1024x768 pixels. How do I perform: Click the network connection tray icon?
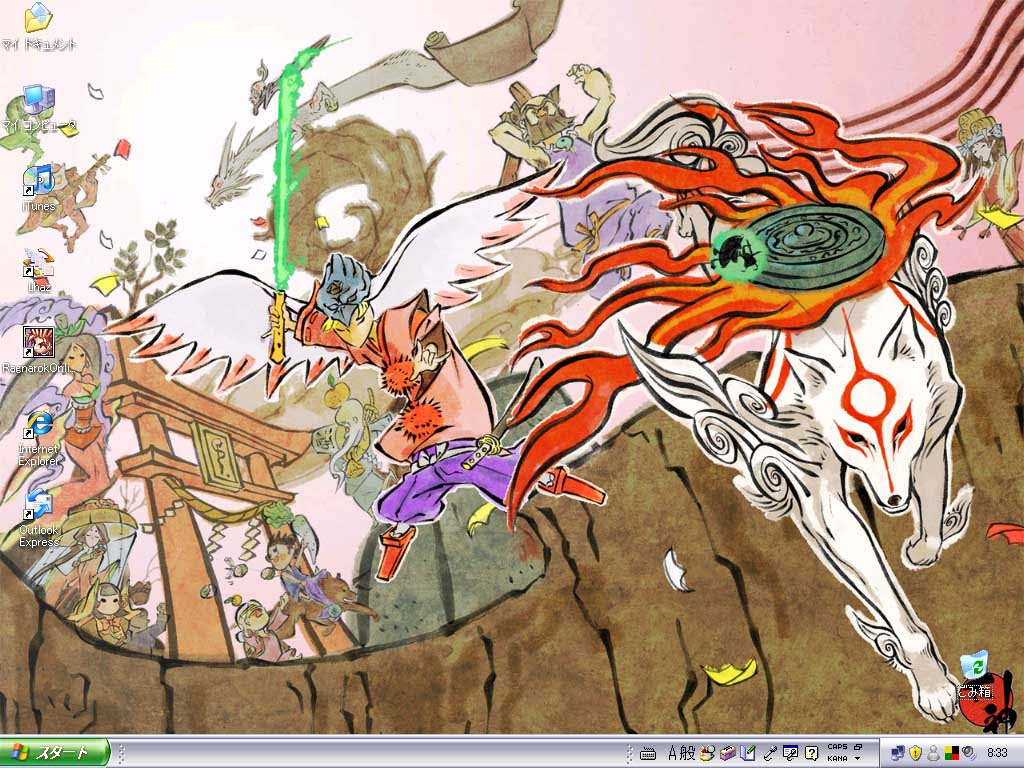pos(897,753)
